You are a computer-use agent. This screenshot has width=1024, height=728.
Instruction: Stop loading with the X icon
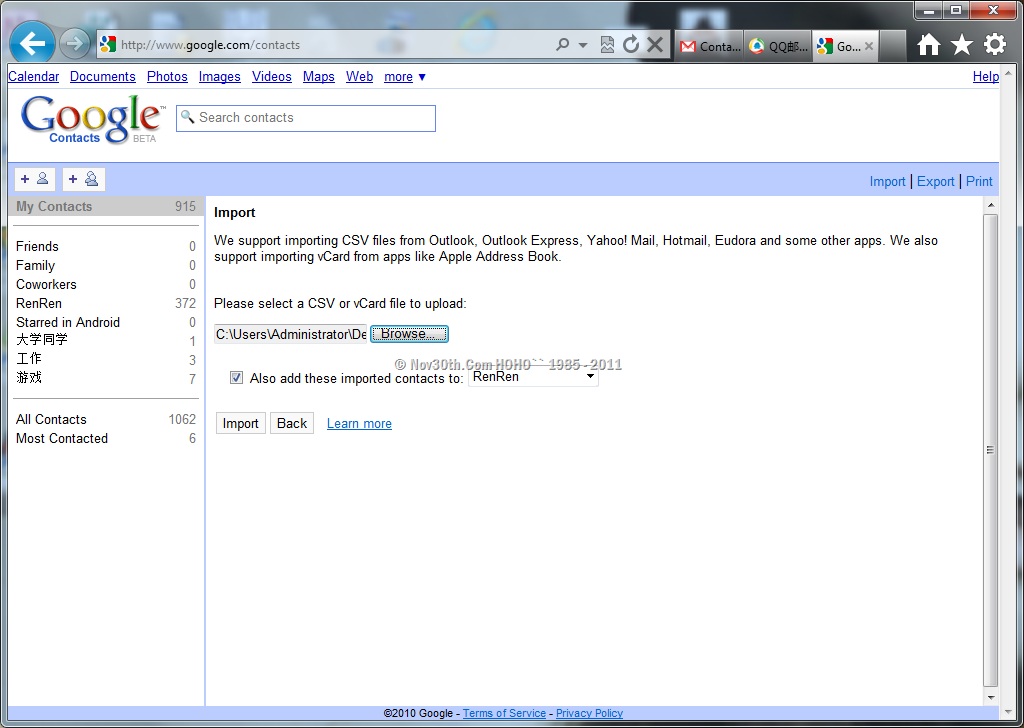click(655, 44)
